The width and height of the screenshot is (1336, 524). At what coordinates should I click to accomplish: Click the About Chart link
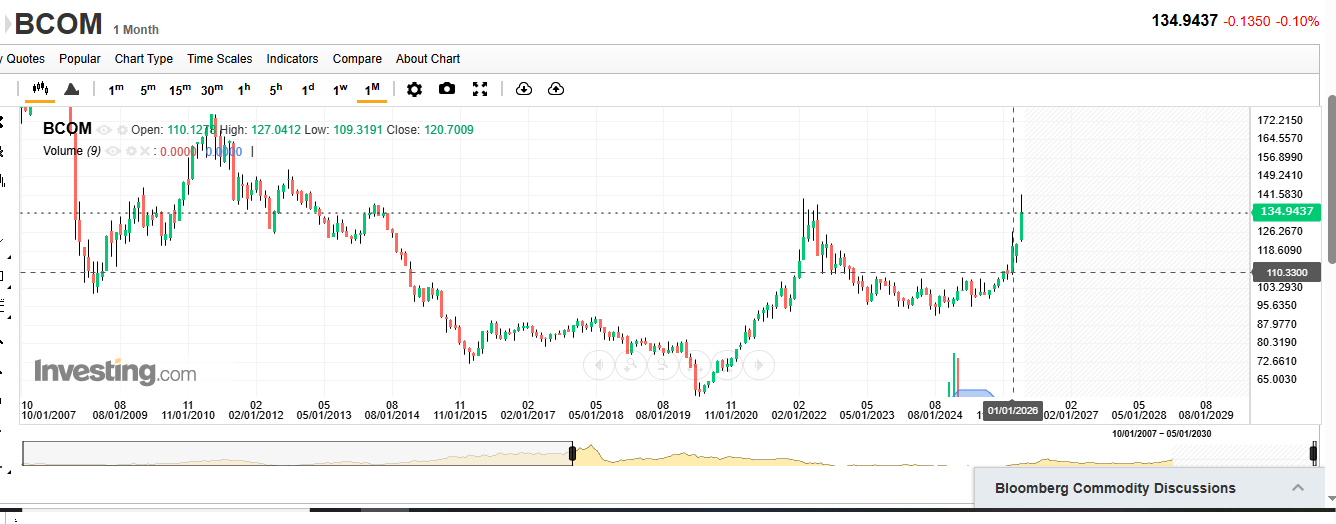[427, 59]
